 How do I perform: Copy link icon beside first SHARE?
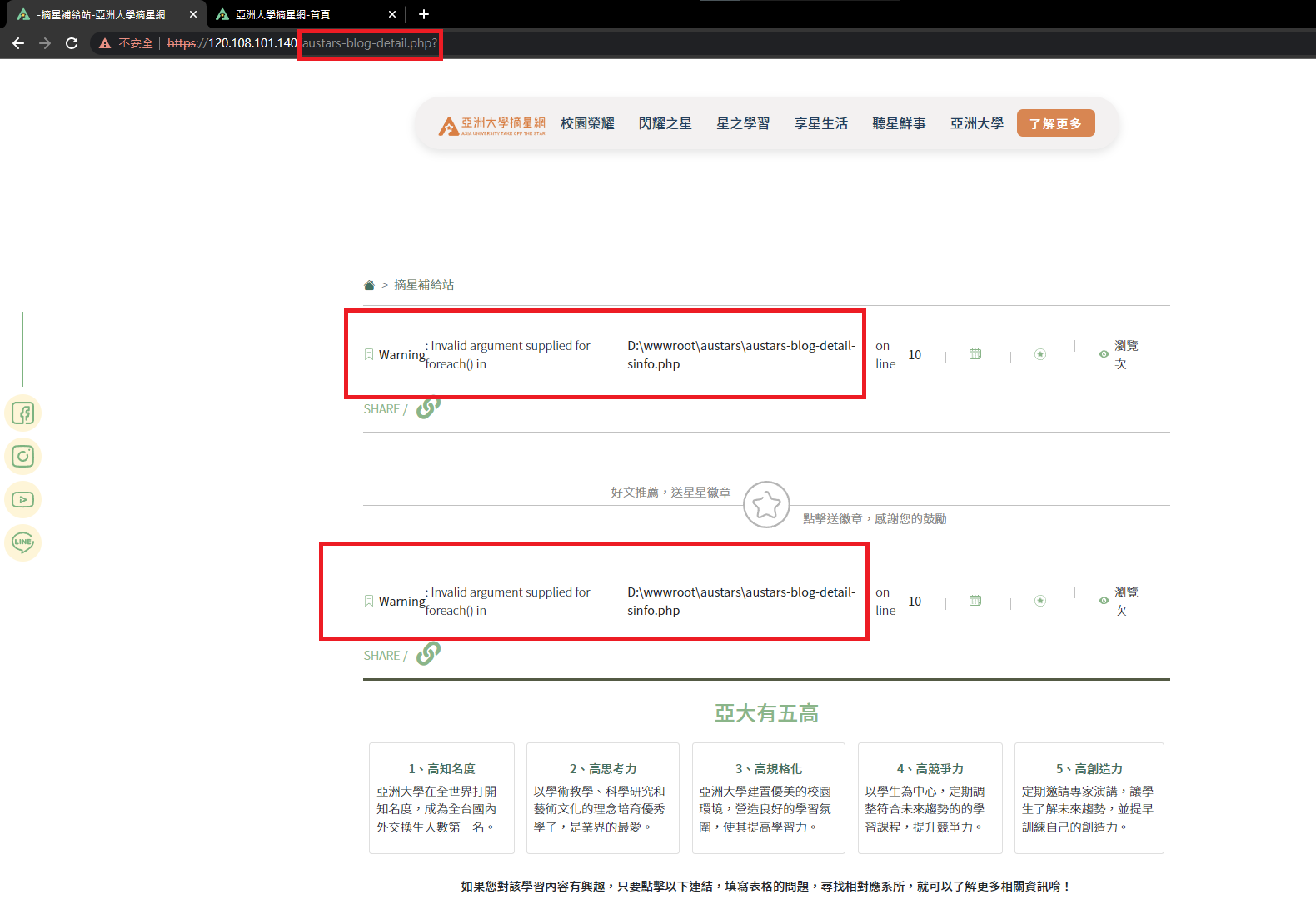coord(428,407)
